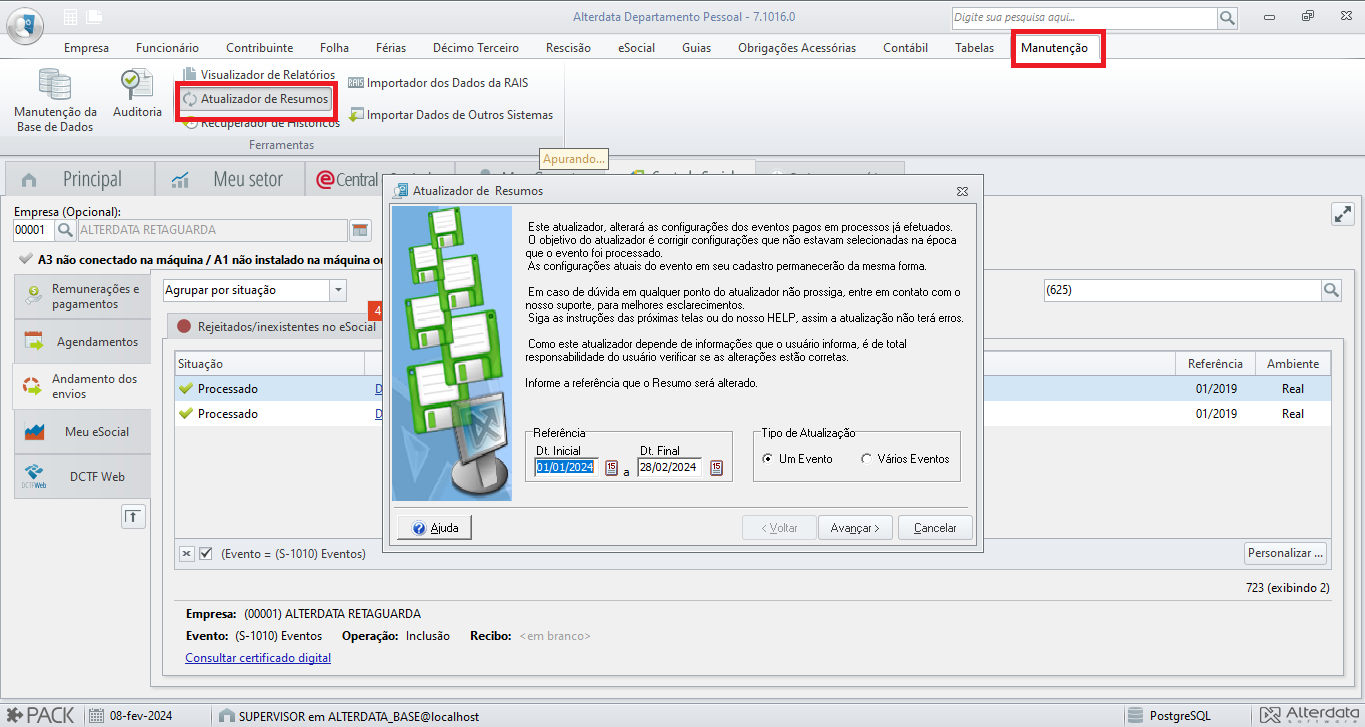Screen dimensions: 1365x727
Task: Open the Décimo Terceiro menu
Action: [x=476, y=48]
